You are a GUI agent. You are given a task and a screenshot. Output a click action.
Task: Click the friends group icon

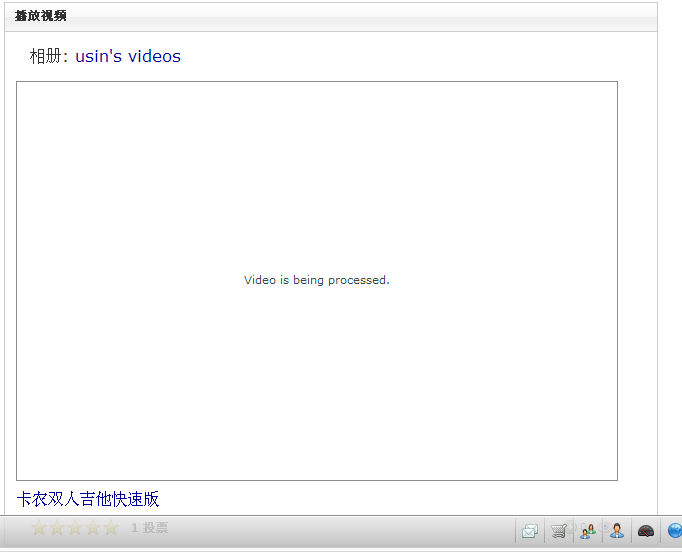588,531
